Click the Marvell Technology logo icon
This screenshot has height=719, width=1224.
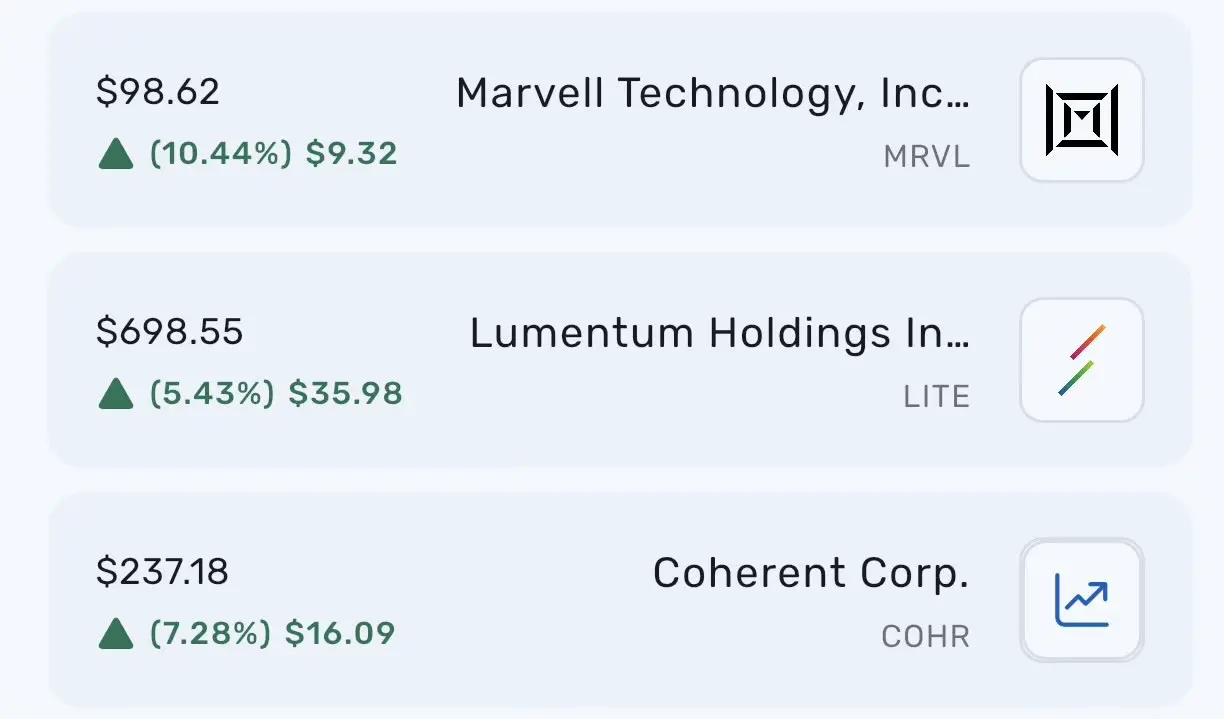pos(1081,120)
